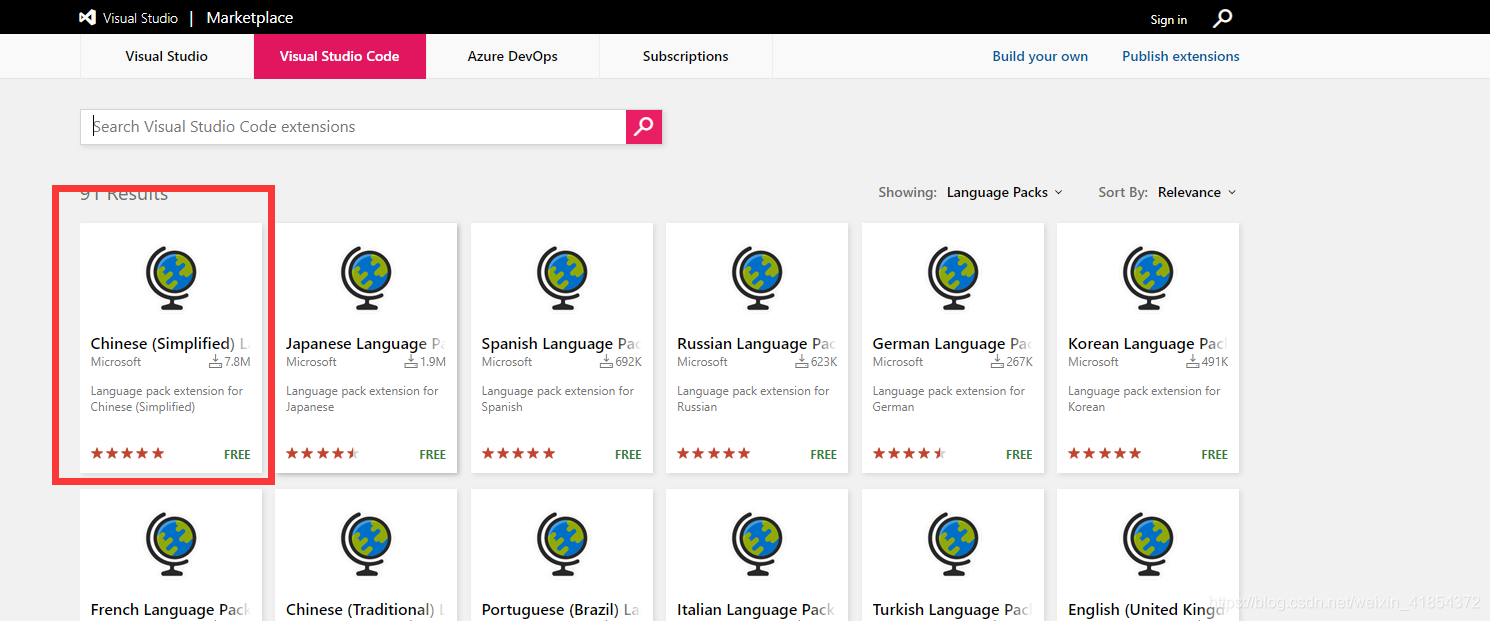Open the Sort By Relevance dropdown
Viewport: 1490px width, 621px height.
coord(1197,192)
